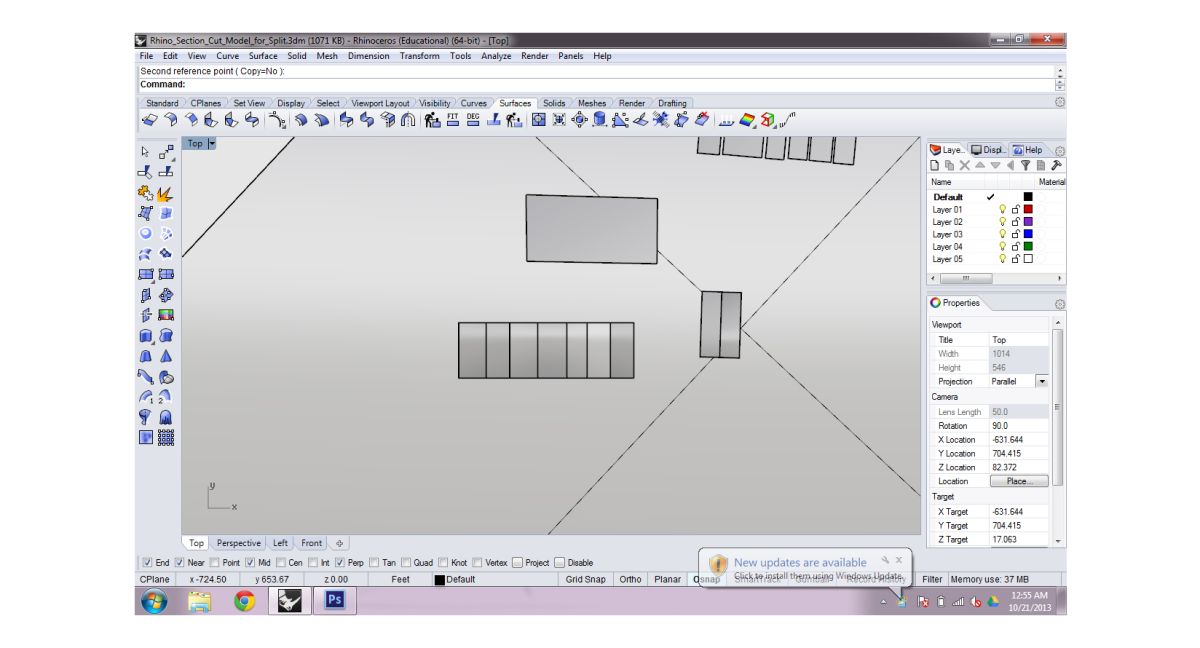Uncheck the Perp osnap checkbox
Viewport: 1200px width, 648px height.
click(x=340, y=562)
